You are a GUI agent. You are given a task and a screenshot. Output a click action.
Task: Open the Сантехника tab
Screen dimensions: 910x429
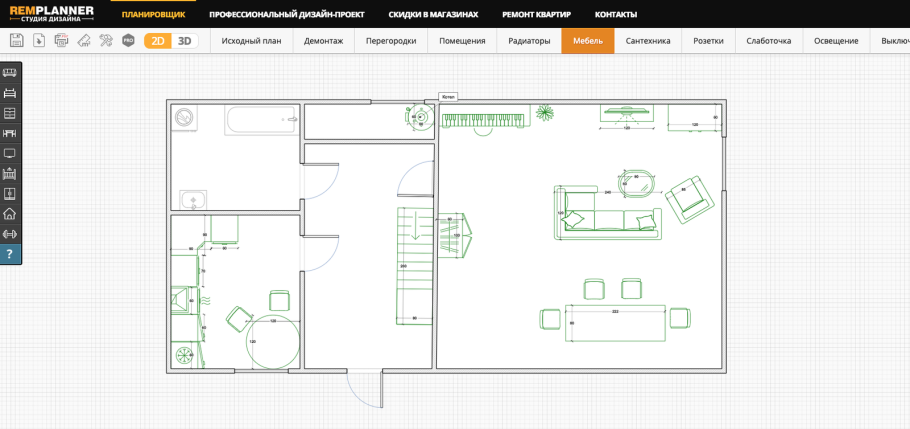[x=648, y=41]
